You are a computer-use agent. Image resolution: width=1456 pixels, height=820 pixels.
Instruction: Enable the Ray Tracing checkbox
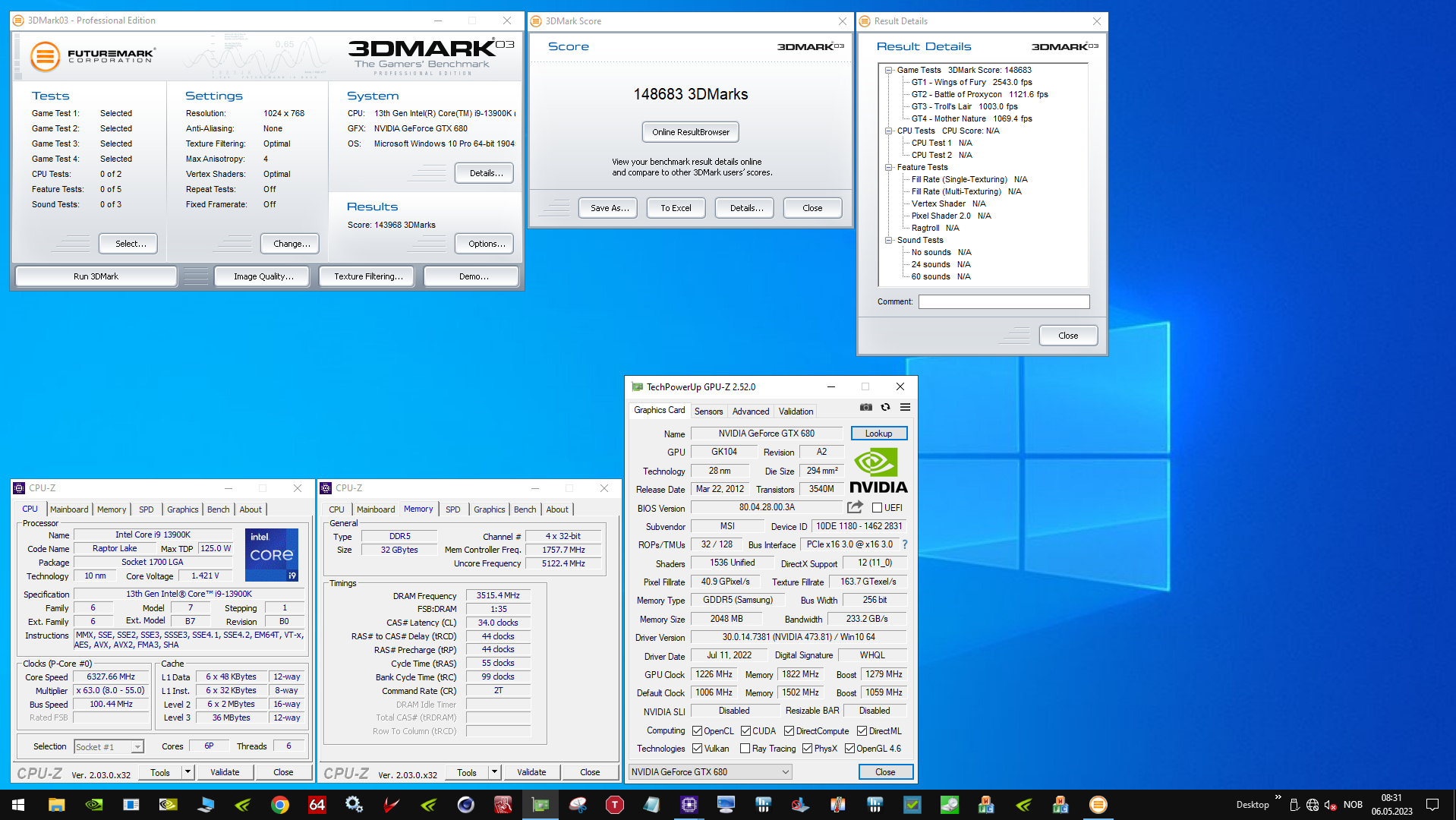point(745,749)
